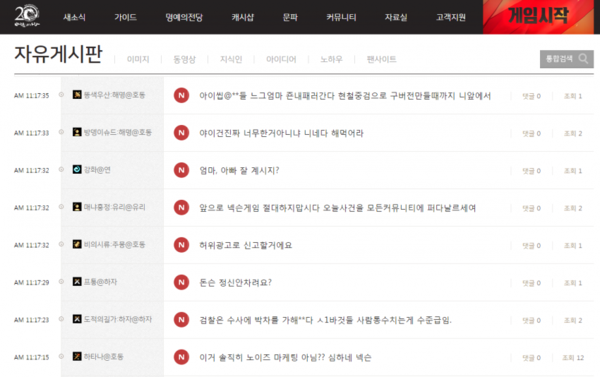Click avatar icon of AM 11:17:33 post author
Viewport: 600px width, 377px height.
(77, 132)
